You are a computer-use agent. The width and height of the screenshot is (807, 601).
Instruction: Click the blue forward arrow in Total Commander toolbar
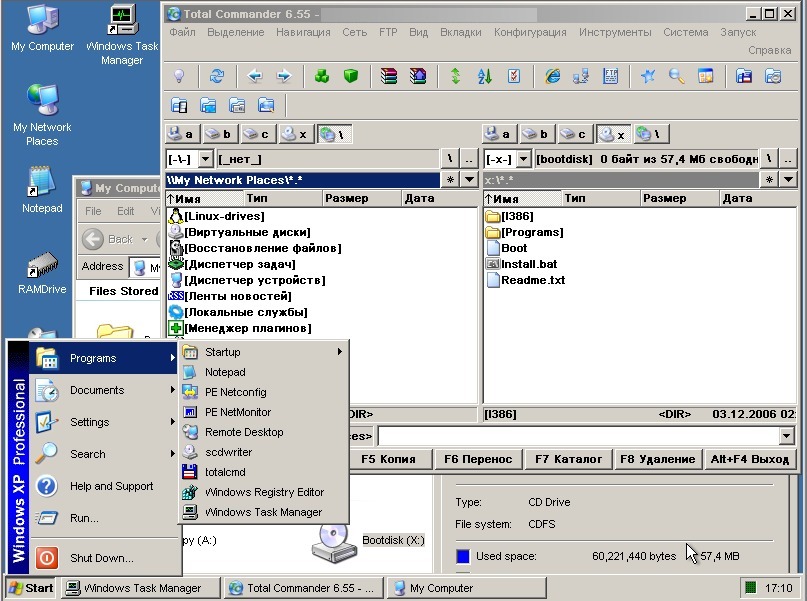point(284,76)
